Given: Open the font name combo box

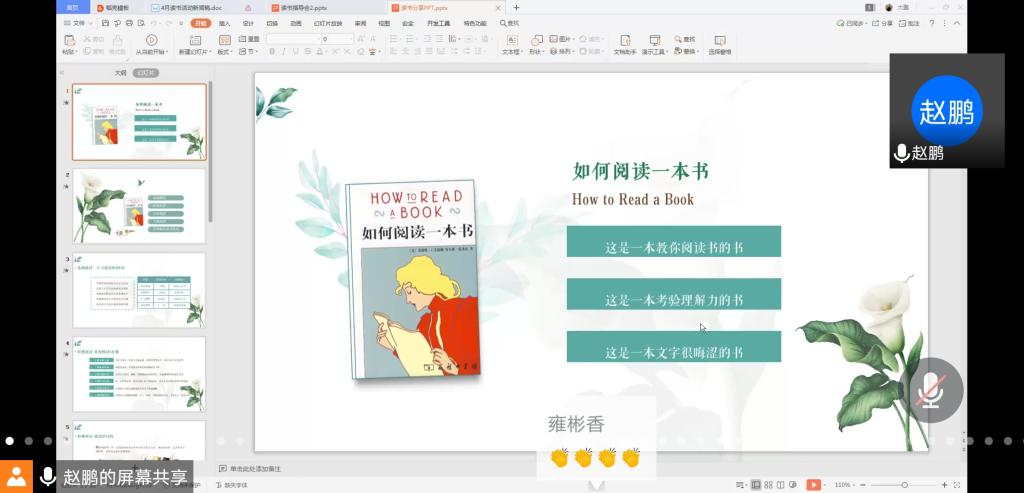Looking at the screenshot, I should 291,39.
